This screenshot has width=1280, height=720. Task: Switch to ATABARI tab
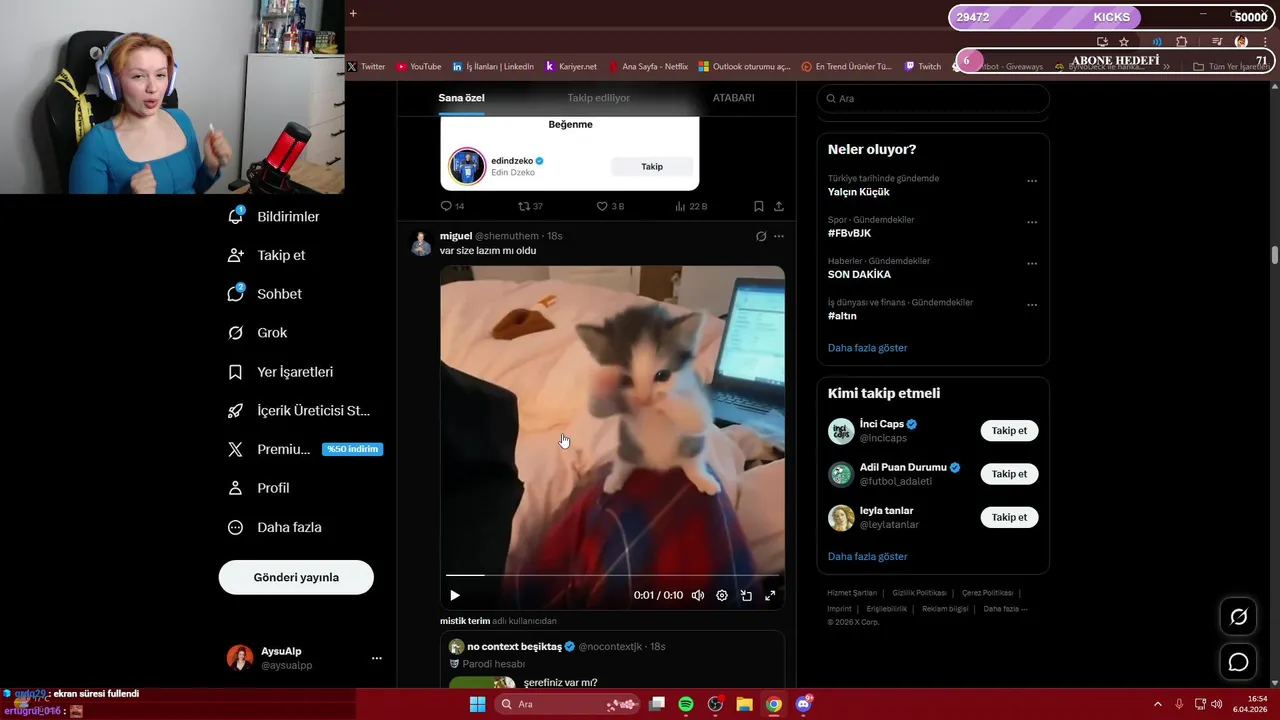[x=733, y=98]
